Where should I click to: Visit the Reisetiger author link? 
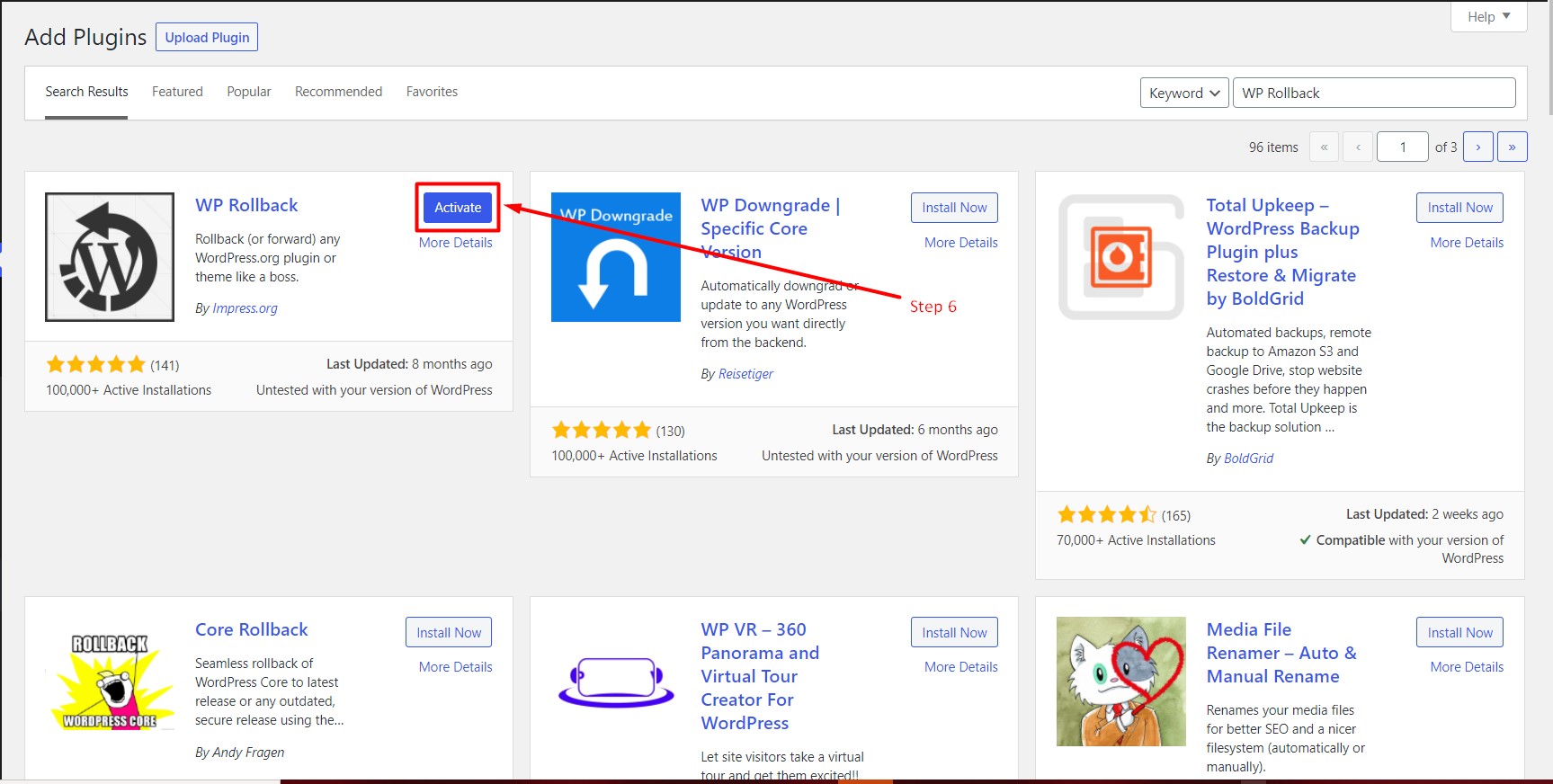pyautogui.click(x=745, y=374)
